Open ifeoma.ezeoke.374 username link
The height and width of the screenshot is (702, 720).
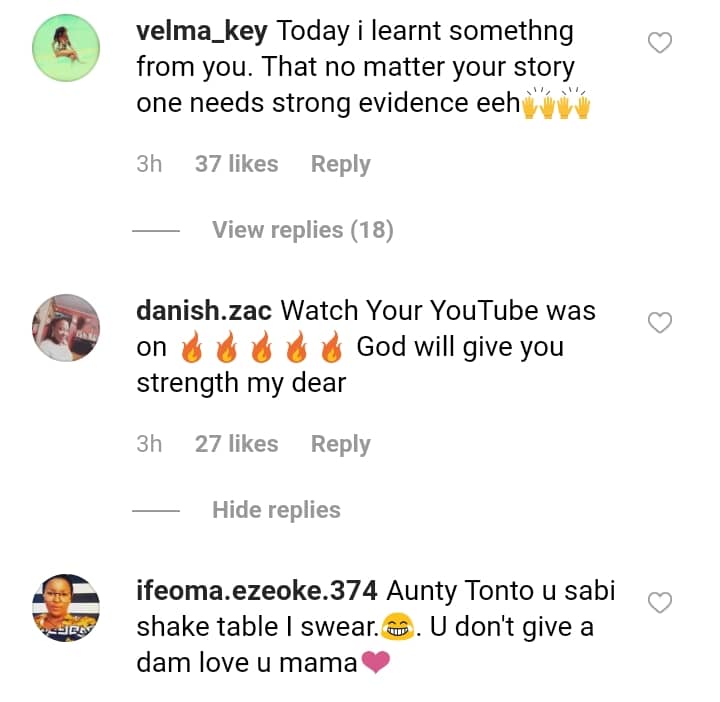tap(256, 591)
